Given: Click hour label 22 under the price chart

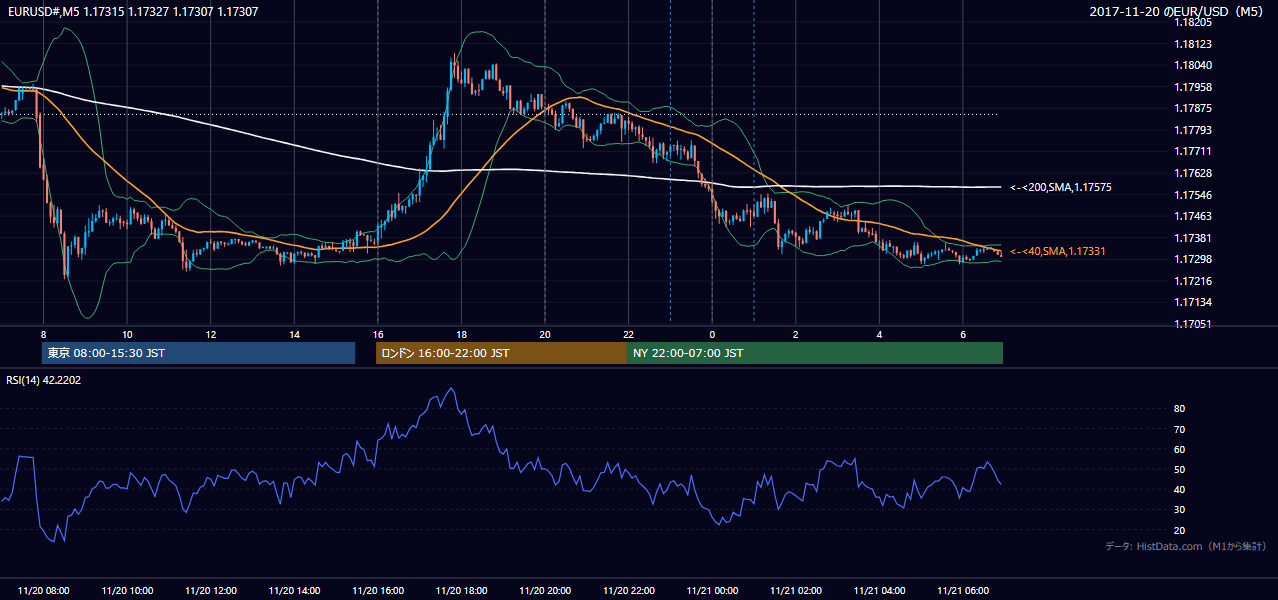Looking at the screenshot, I should point(628,334).
